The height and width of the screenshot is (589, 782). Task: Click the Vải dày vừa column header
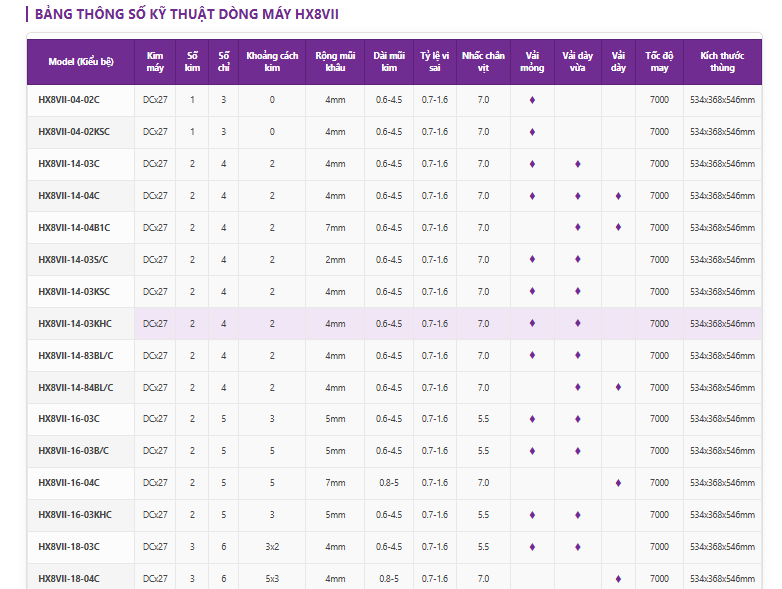pyautogui.click(x=578, y=62)
